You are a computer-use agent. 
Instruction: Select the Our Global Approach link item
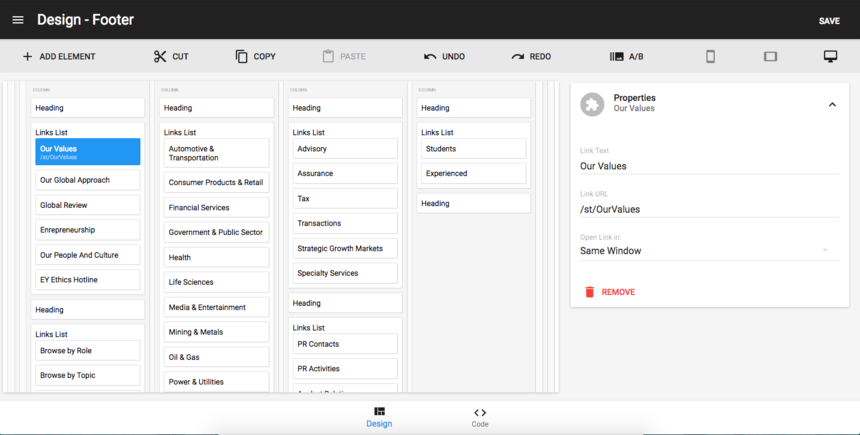coord(88,181)
